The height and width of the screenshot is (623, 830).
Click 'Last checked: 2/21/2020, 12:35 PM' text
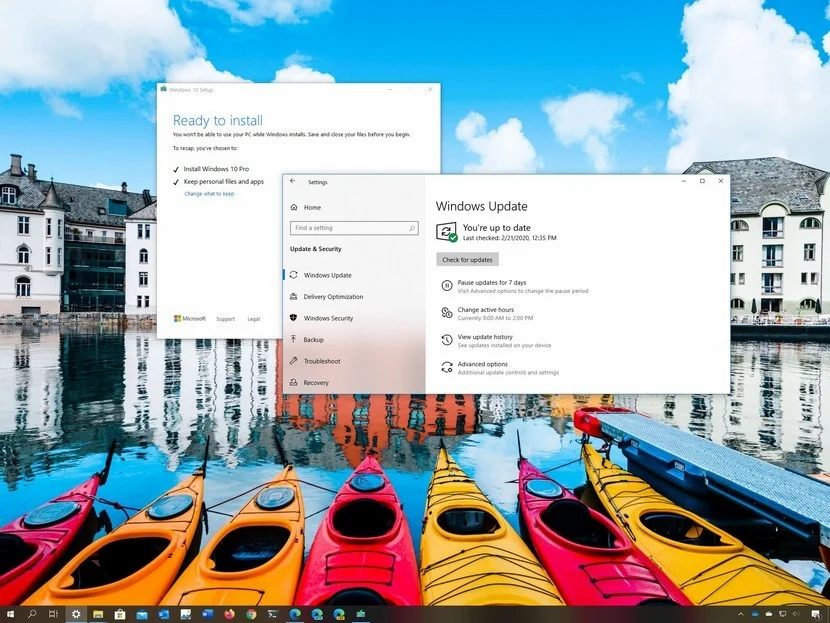[510, 238]
